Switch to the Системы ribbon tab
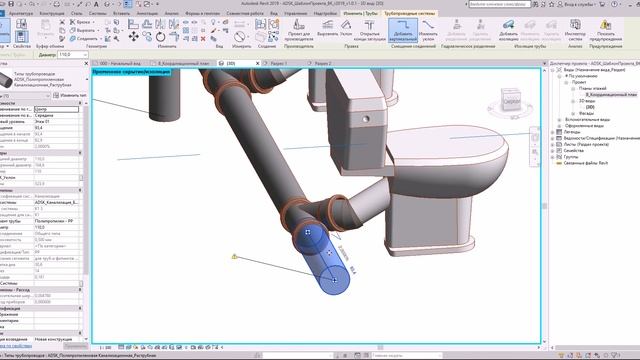 (98, 13)
